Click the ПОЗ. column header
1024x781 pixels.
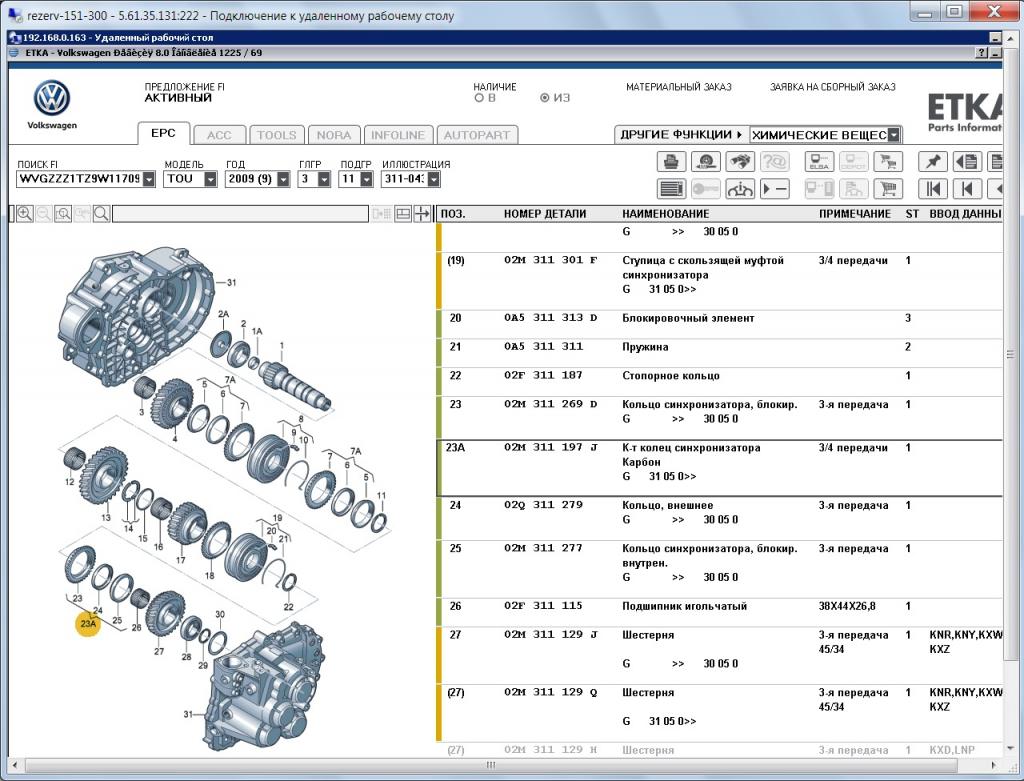point(453,214)
